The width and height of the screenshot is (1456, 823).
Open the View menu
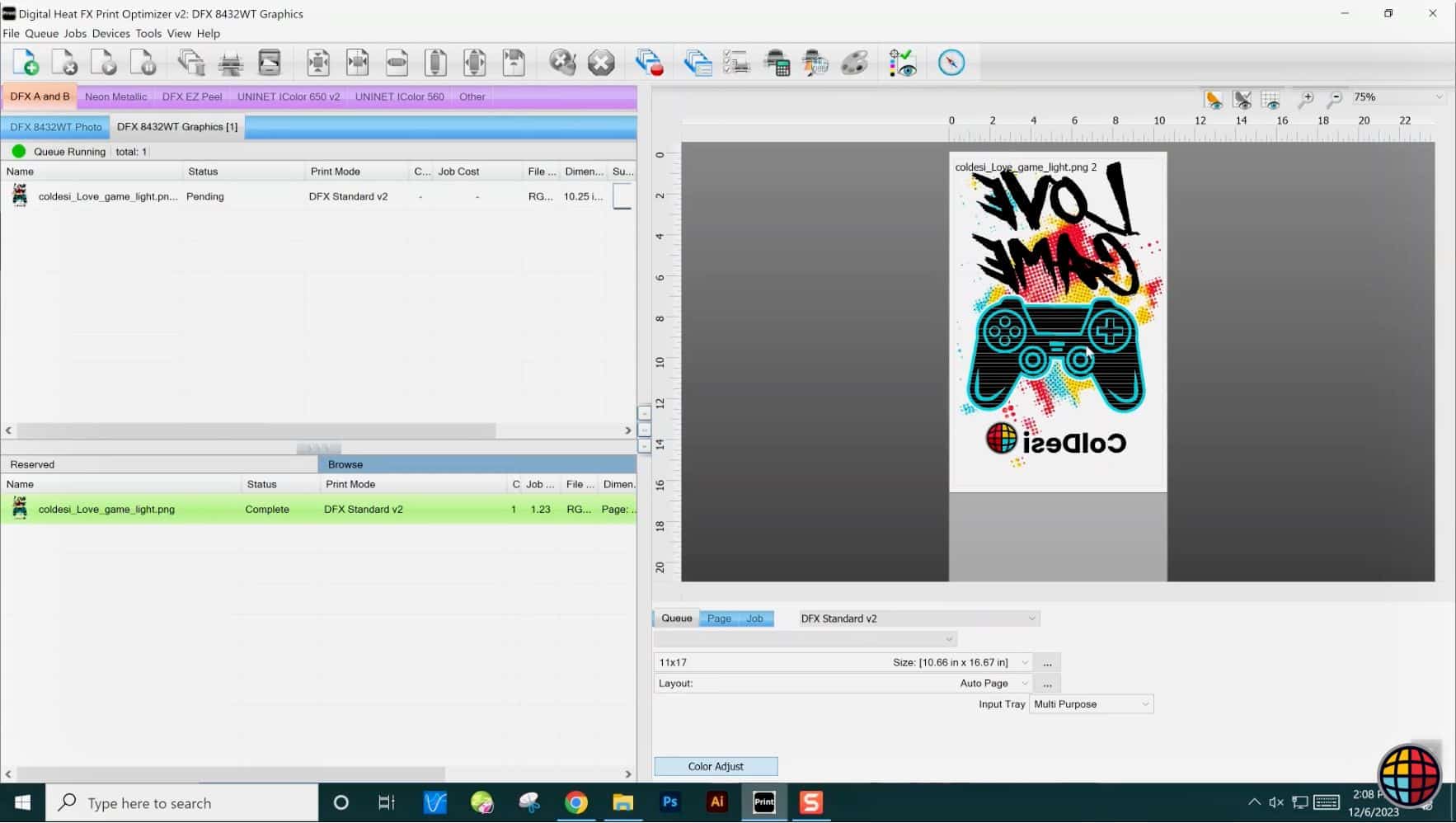click(179, 34)
